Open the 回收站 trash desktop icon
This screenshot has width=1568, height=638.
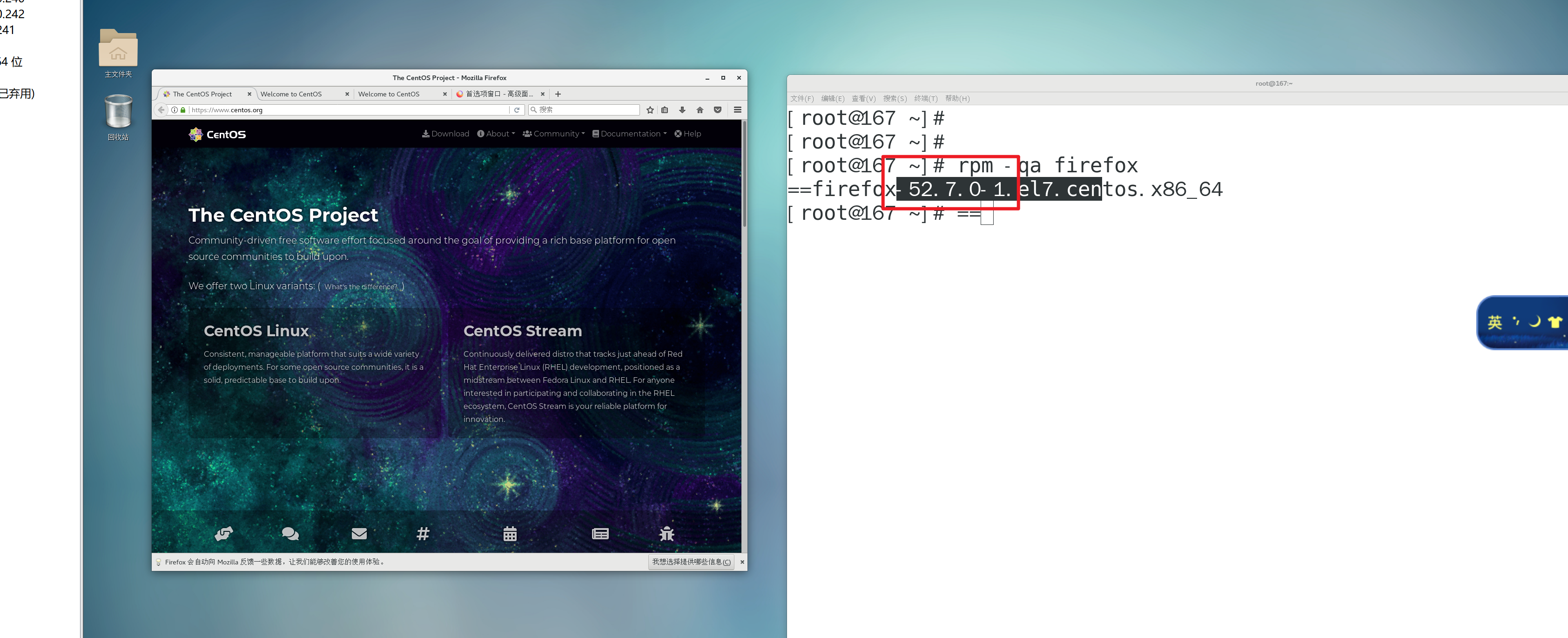click(118, 117)
